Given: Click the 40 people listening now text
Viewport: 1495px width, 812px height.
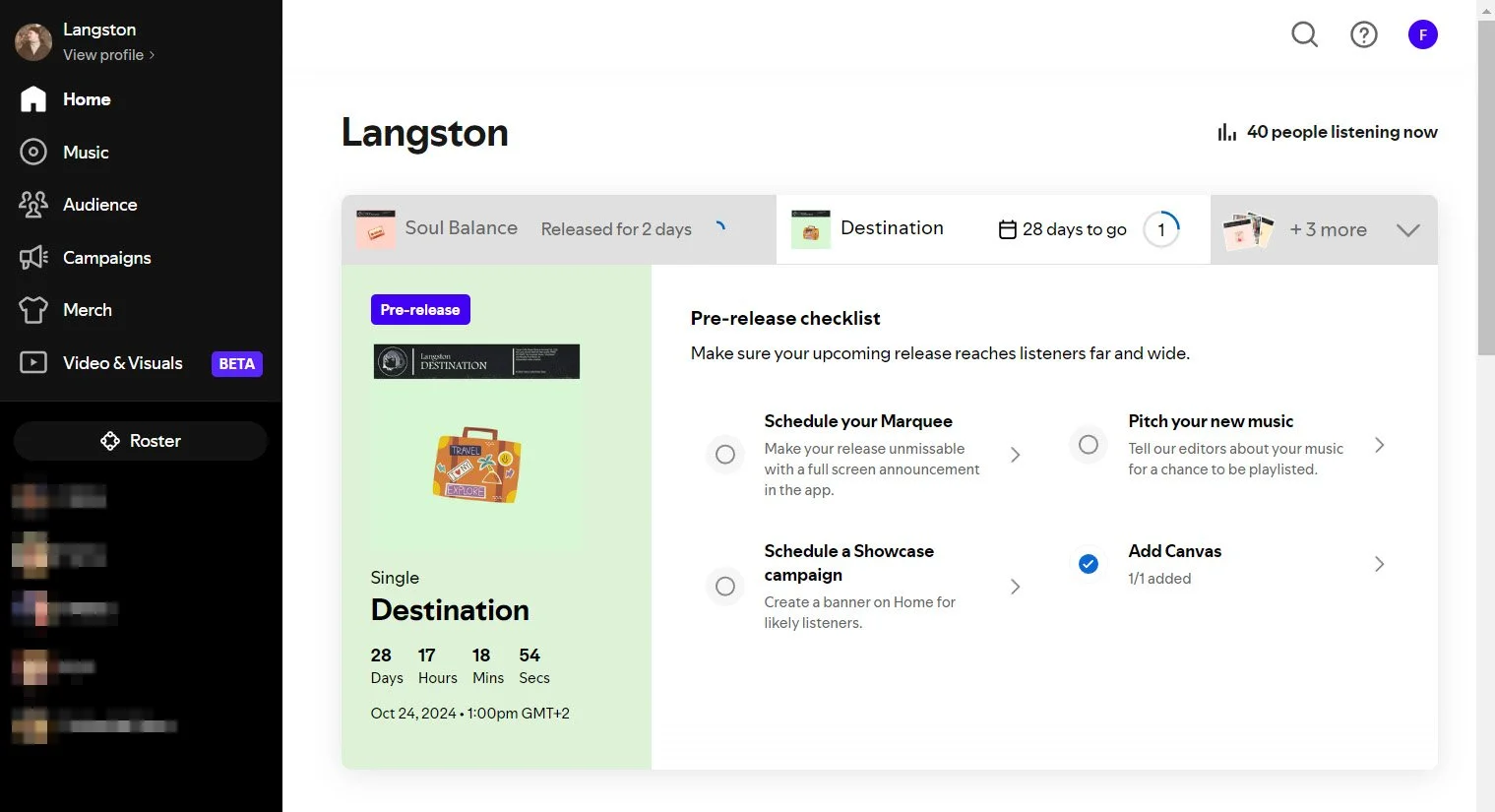Looking at the screenshot, I should coord(1341,132).
